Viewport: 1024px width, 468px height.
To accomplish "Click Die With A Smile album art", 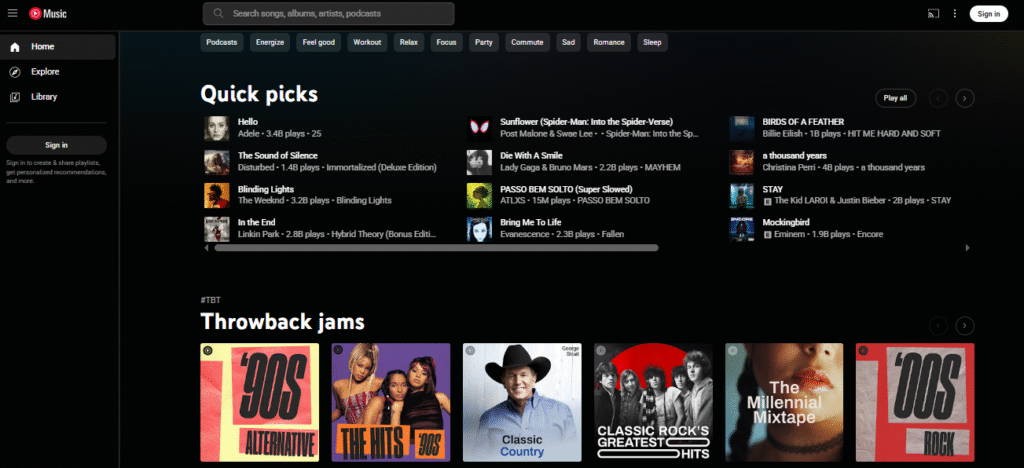I will pyautogui.click(x=479, y=162).
